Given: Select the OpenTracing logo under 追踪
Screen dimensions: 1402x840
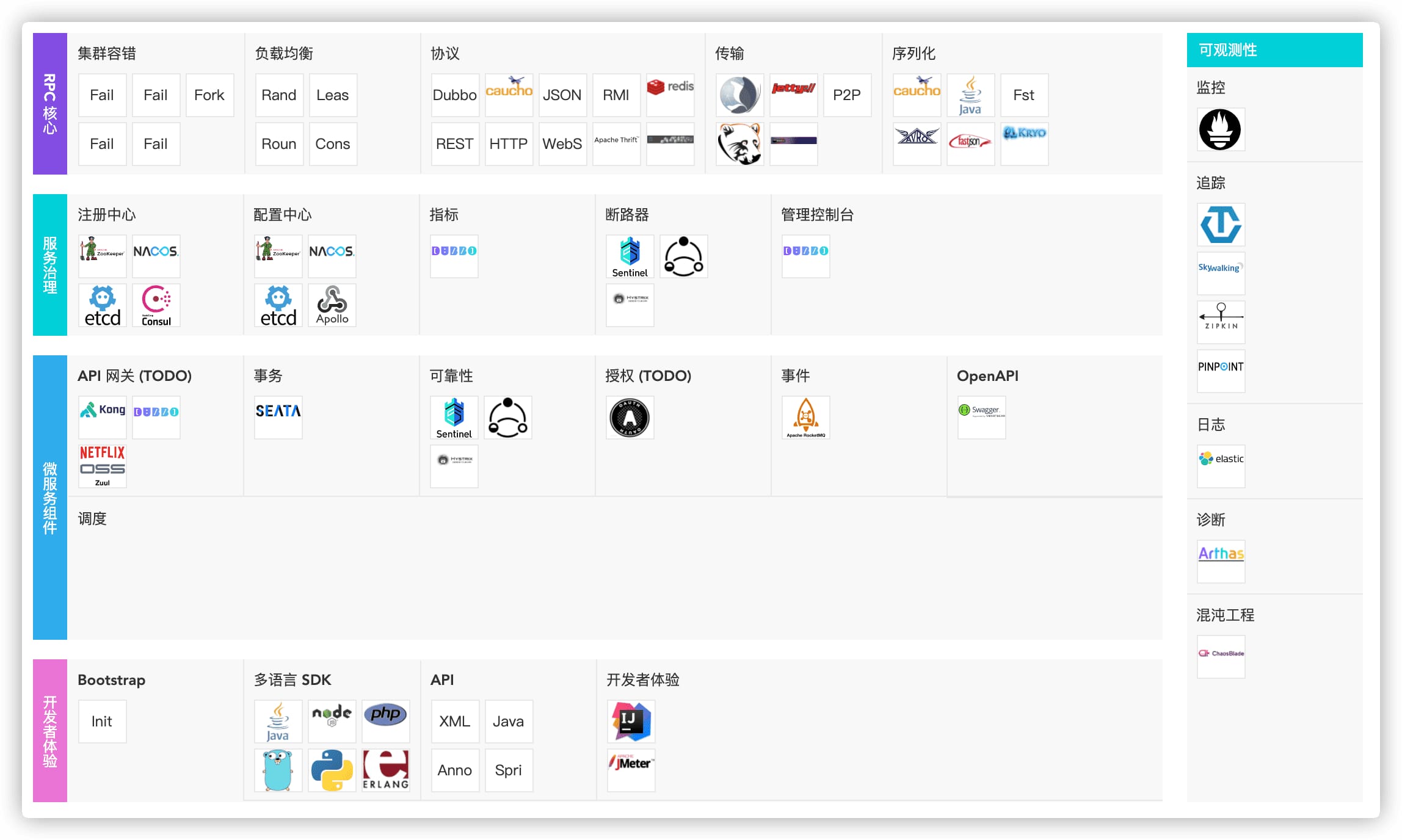Looking at the screenshot, I should pyautogui.click(x=1221, y=225).
